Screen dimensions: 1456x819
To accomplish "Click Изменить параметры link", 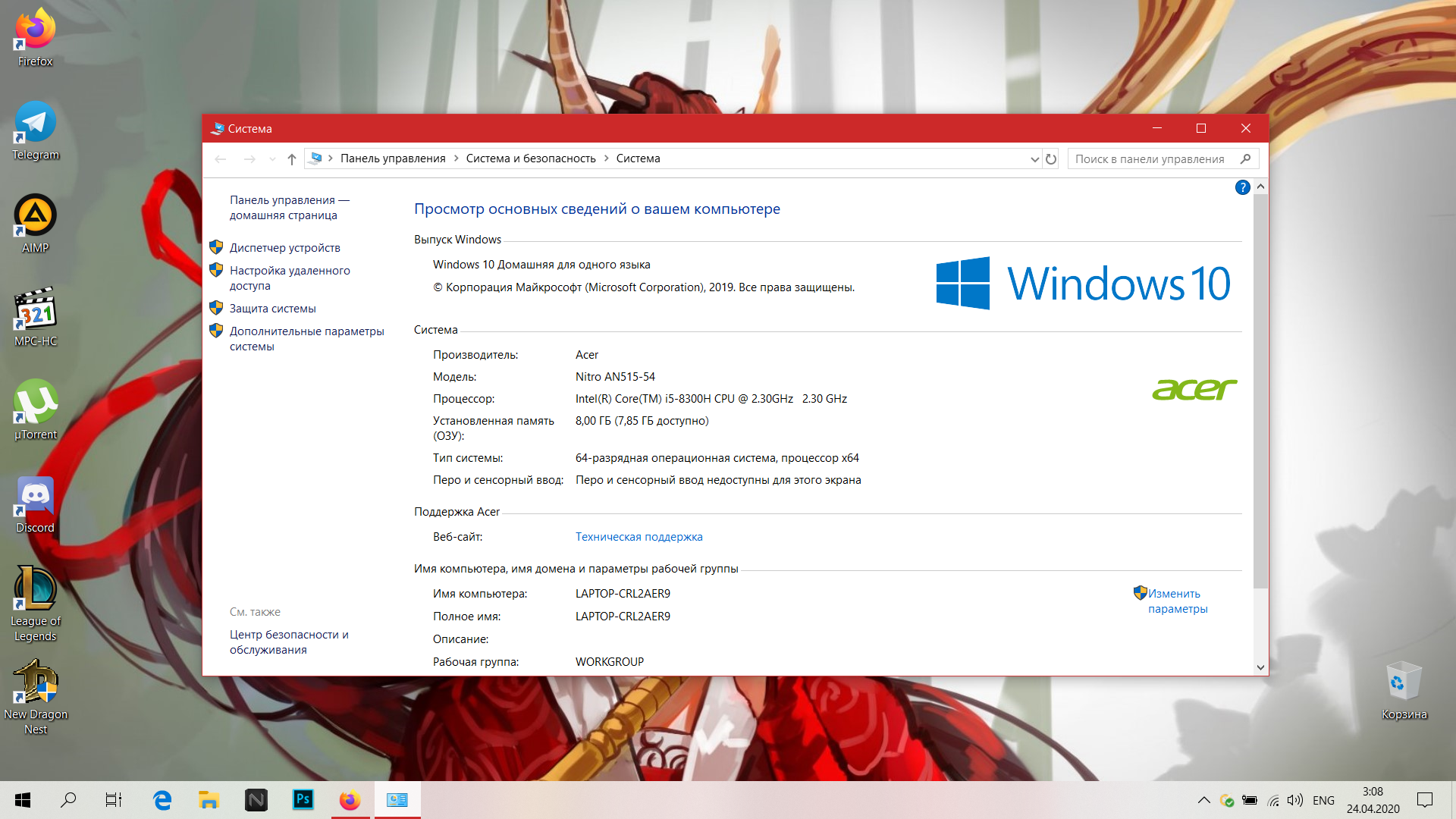I will (x=1177, y=601).
